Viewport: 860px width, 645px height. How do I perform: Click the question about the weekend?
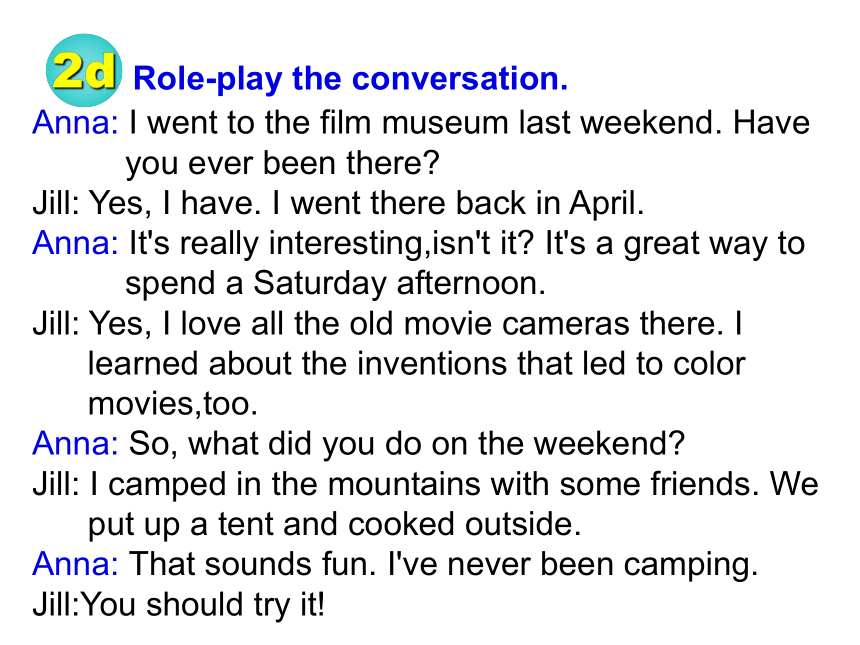(406, 444)
